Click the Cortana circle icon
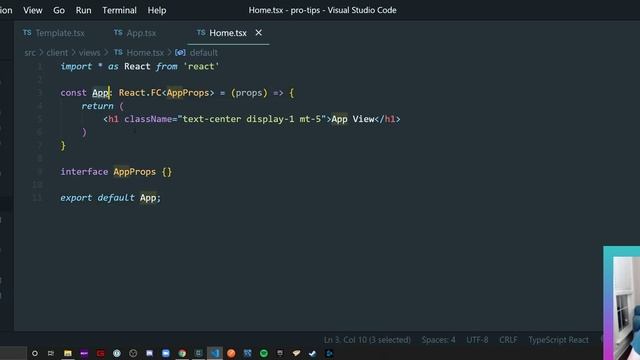 (35, 353)
